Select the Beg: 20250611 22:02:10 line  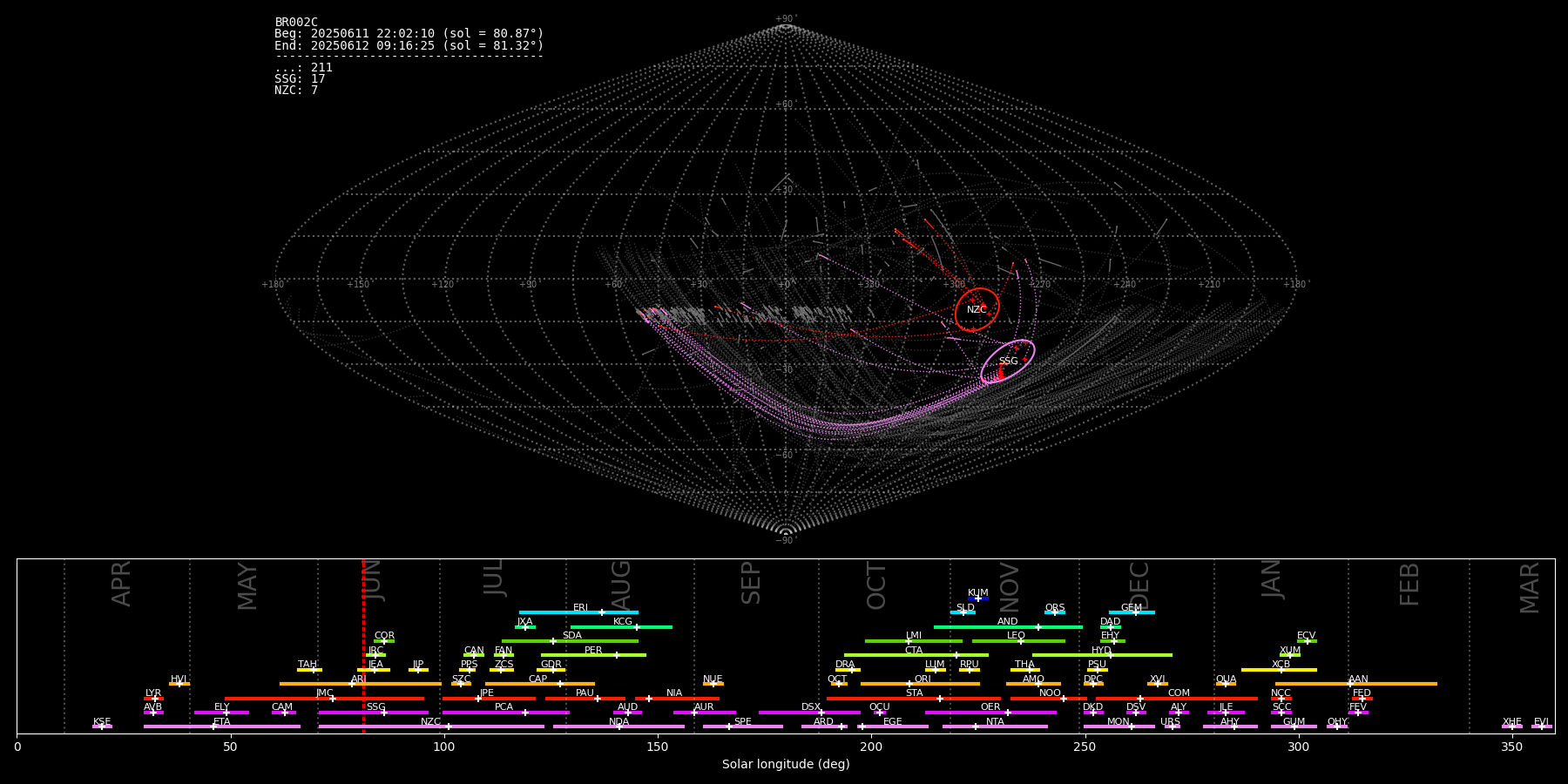click(409, 34)
